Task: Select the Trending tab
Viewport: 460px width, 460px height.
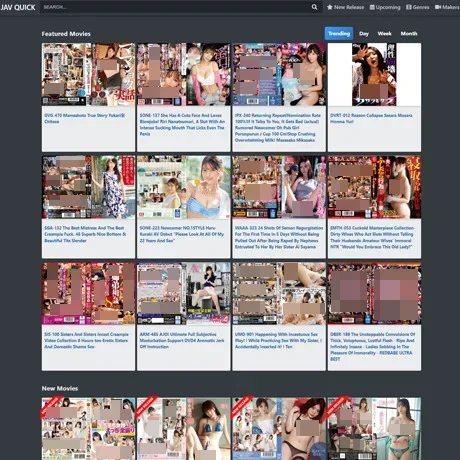Action: [339, 33]
